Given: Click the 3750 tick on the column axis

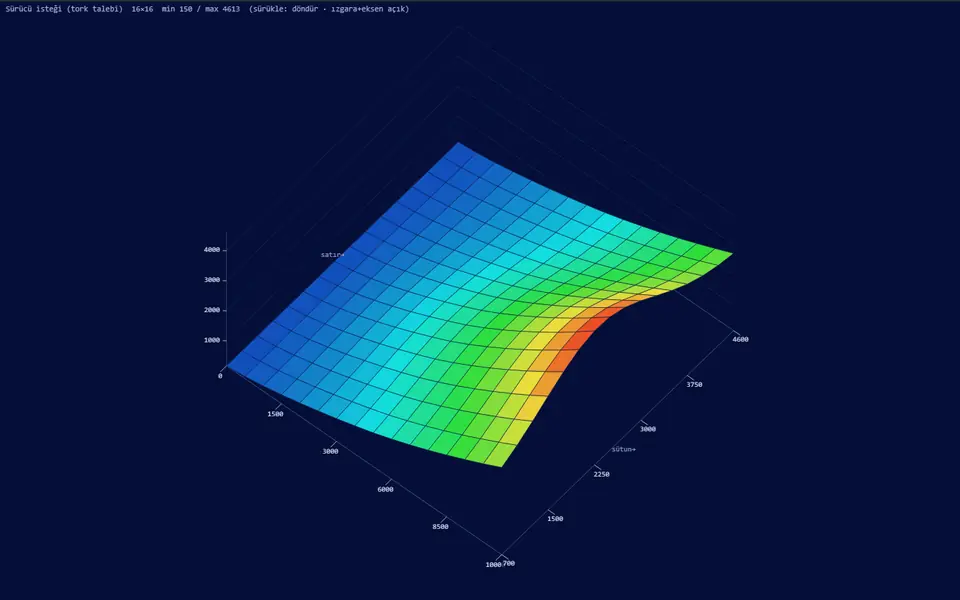Looking at the screenshot, I should (694, 384).
